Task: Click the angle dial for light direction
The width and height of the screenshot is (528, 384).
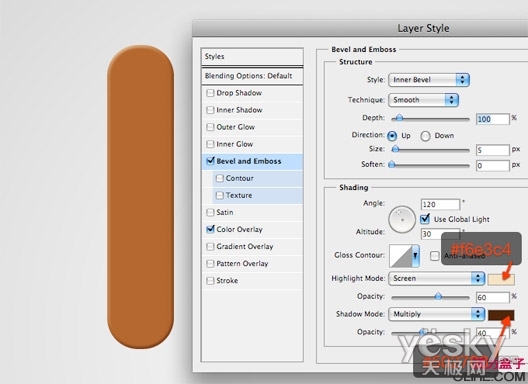Action: coord(402,220)
